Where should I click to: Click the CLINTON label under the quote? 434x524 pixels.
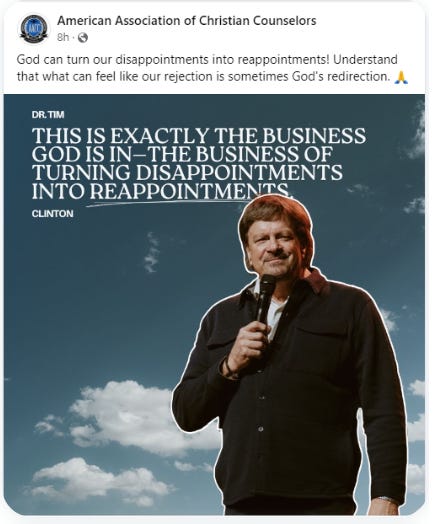tap(52, 214)
